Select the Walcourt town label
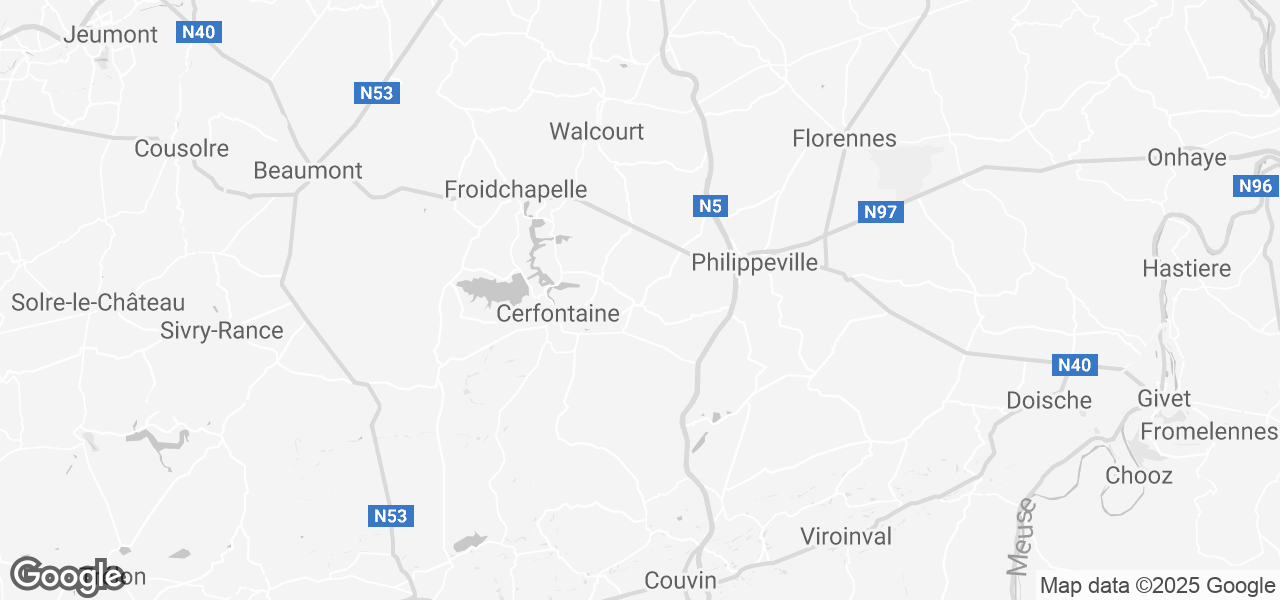The image size is (1280, 600). click(x=597, y=131)
